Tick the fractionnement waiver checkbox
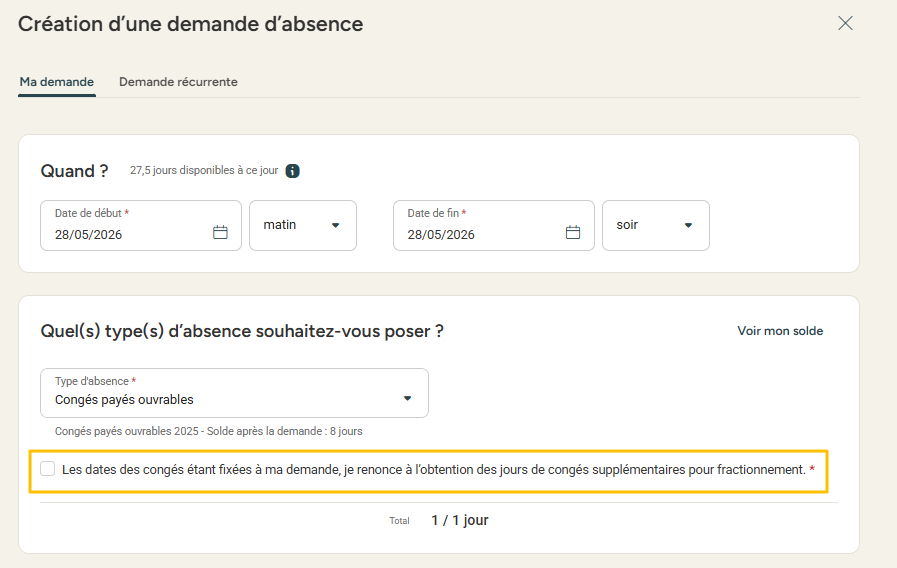Viewport: 897px width, 568px height. 48,469
